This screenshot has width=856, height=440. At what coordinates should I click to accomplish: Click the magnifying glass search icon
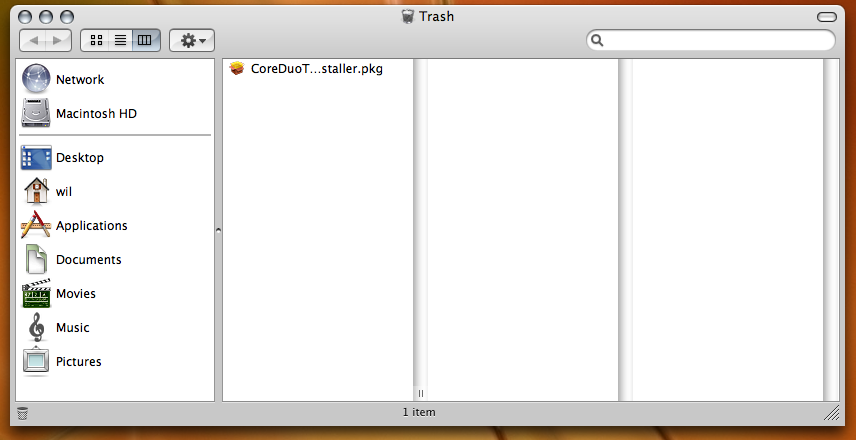tap(597, 40)
